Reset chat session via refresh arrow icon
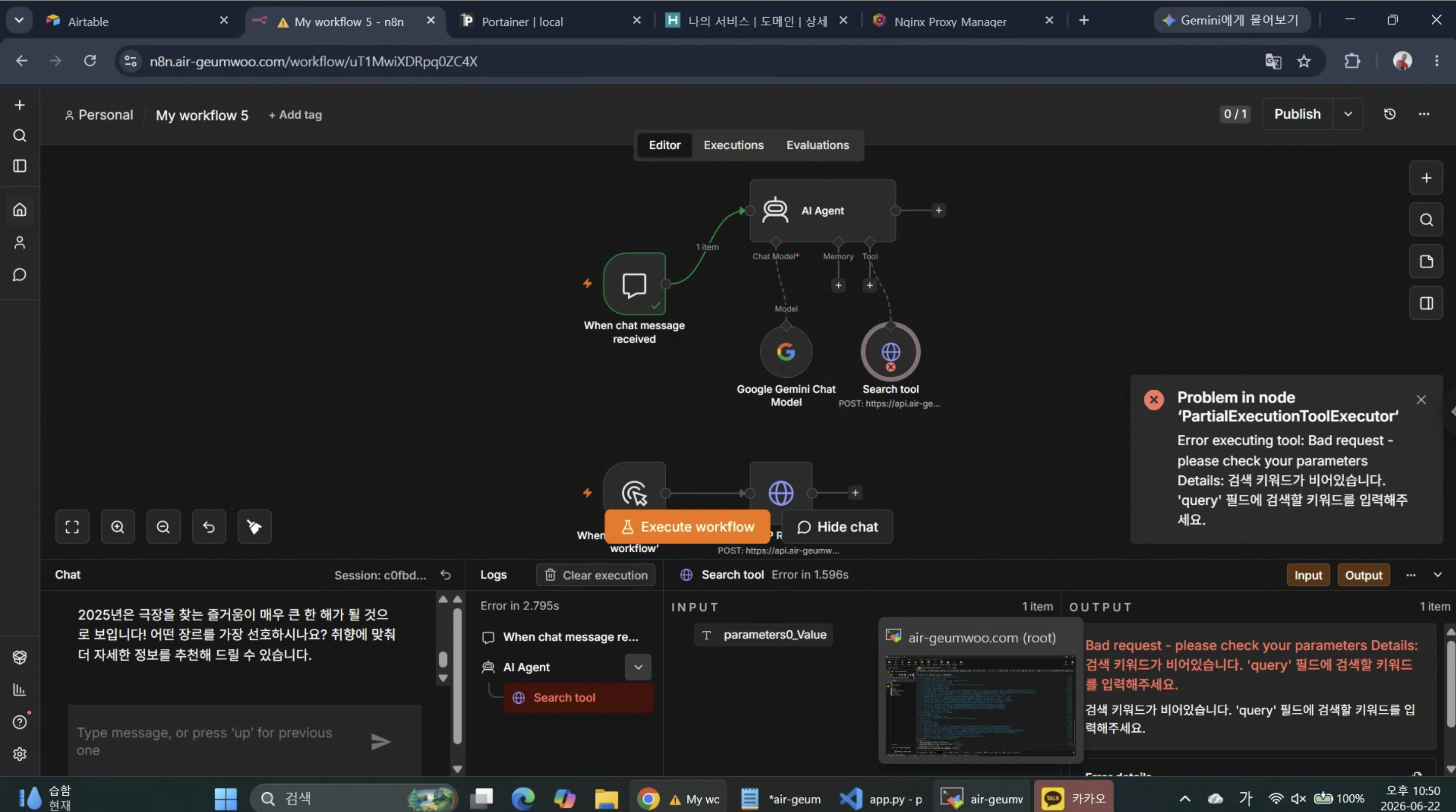This screenshot has height=812, width=1456. 446,575
